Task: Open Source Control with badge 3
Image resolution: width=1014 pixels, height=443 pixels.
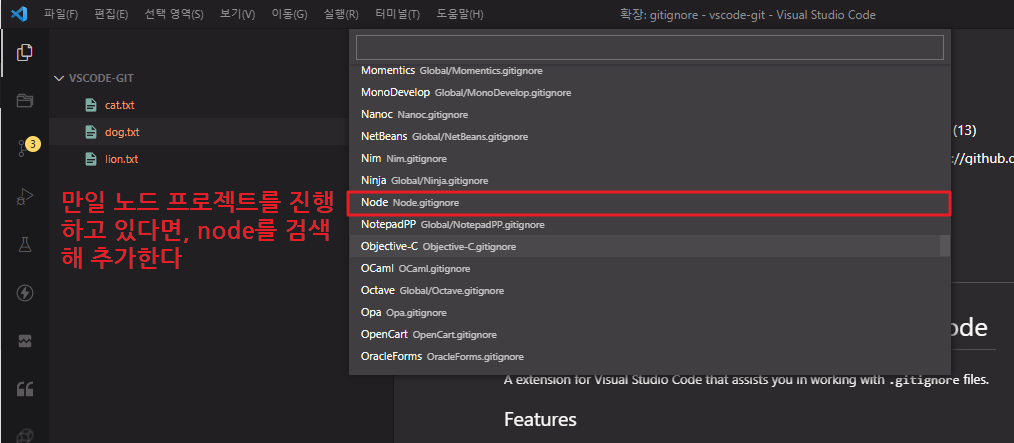Action: click(x=26, y=147)
